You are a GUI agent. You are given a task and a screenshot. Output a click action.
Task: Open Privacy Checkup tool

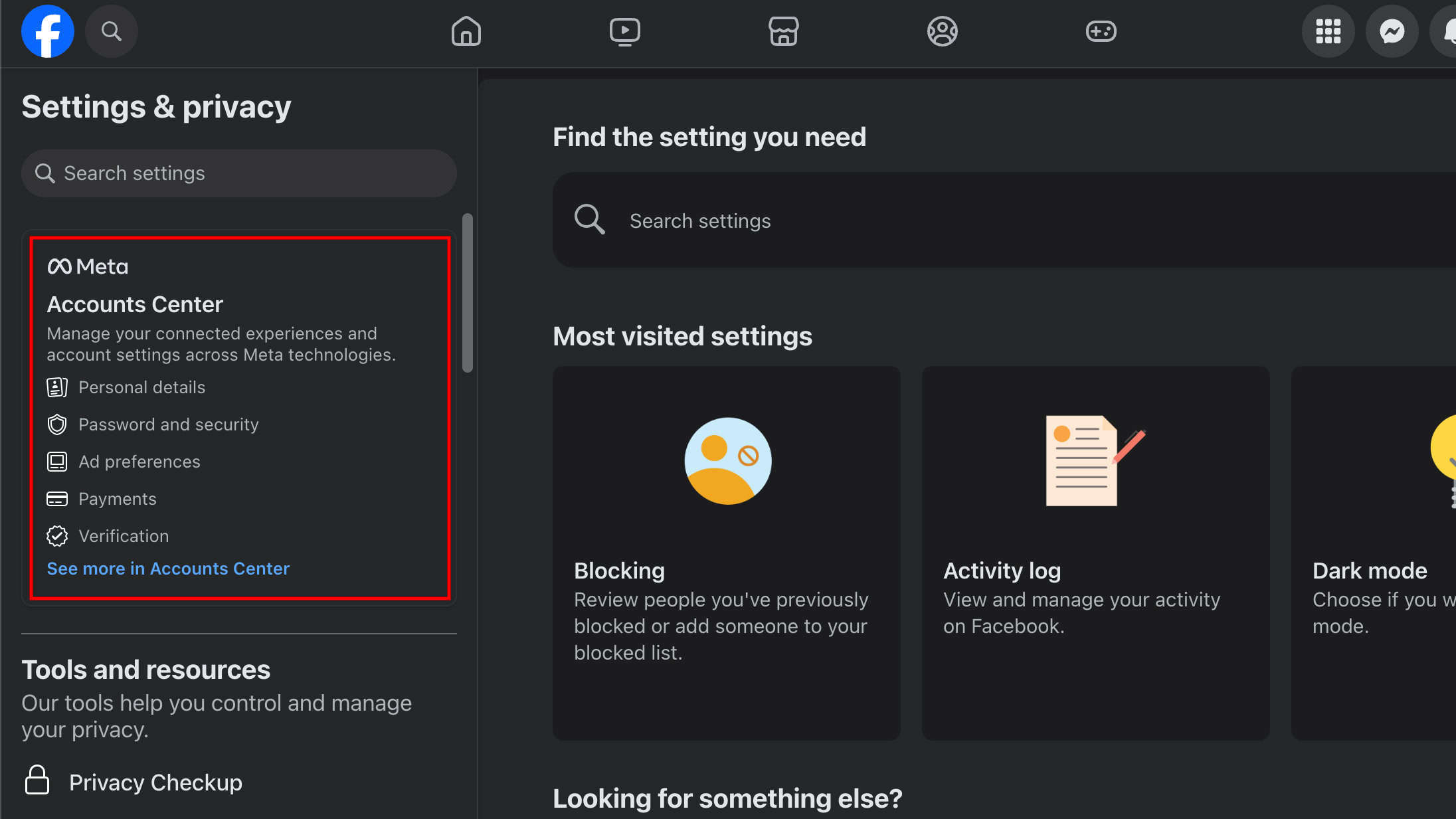[x=155, y=782]
